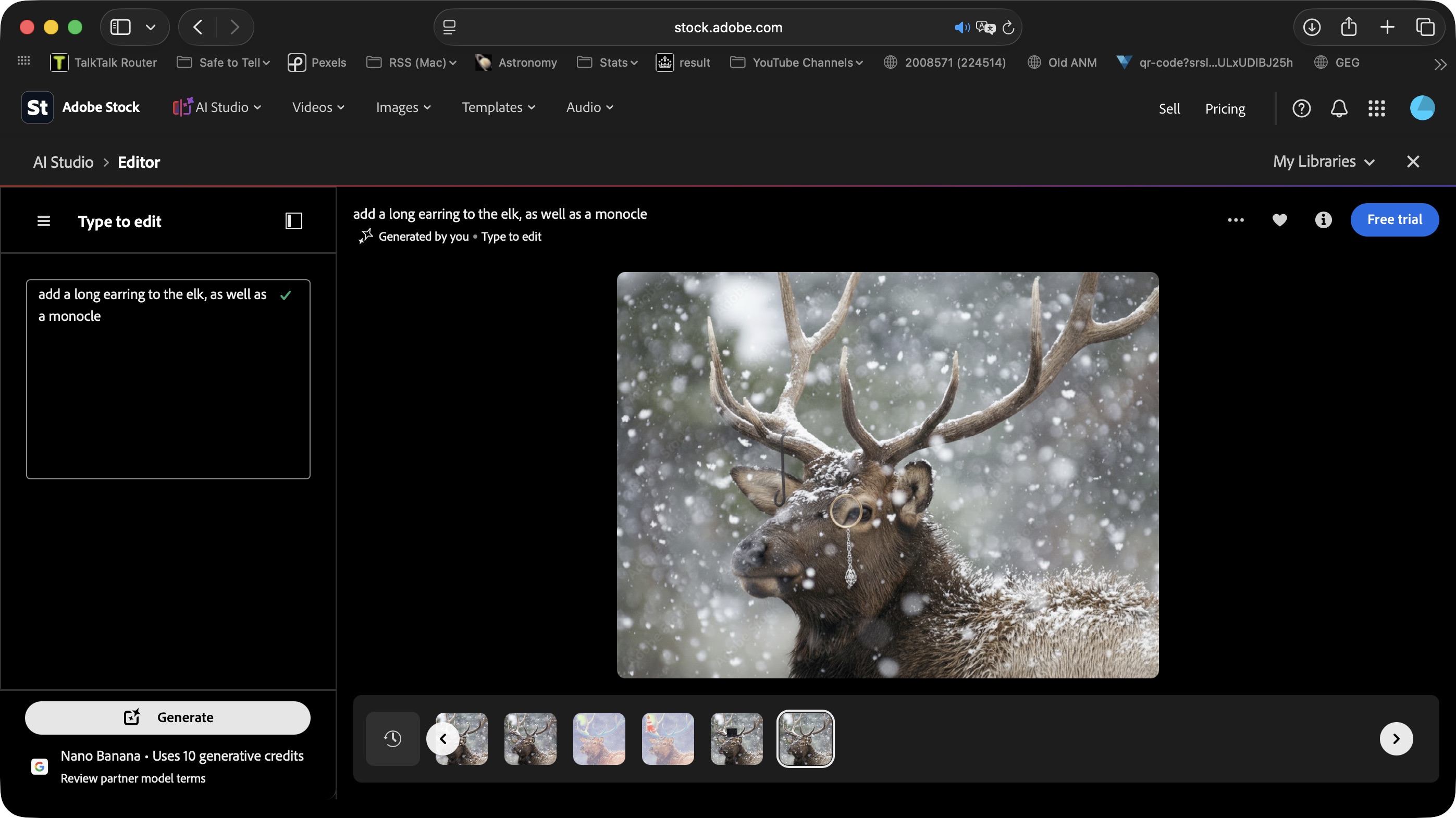The height and width of the screenshot is (818, 1456).
Task: Click the Sell link
Action: 1169,108
